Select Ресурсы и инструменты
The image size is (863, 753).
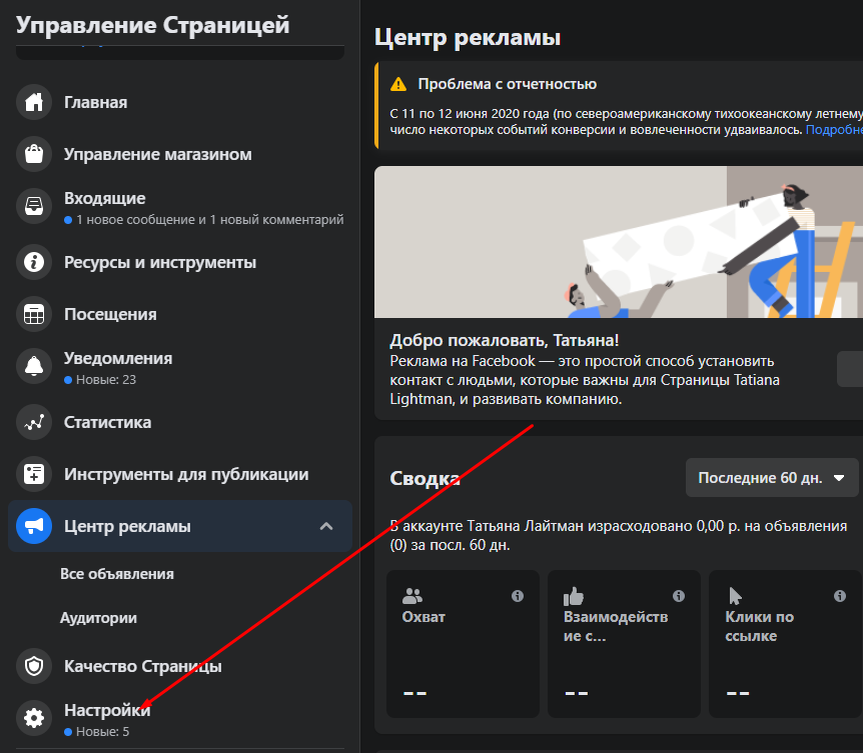pyautogui.click(x=180, y=262)
